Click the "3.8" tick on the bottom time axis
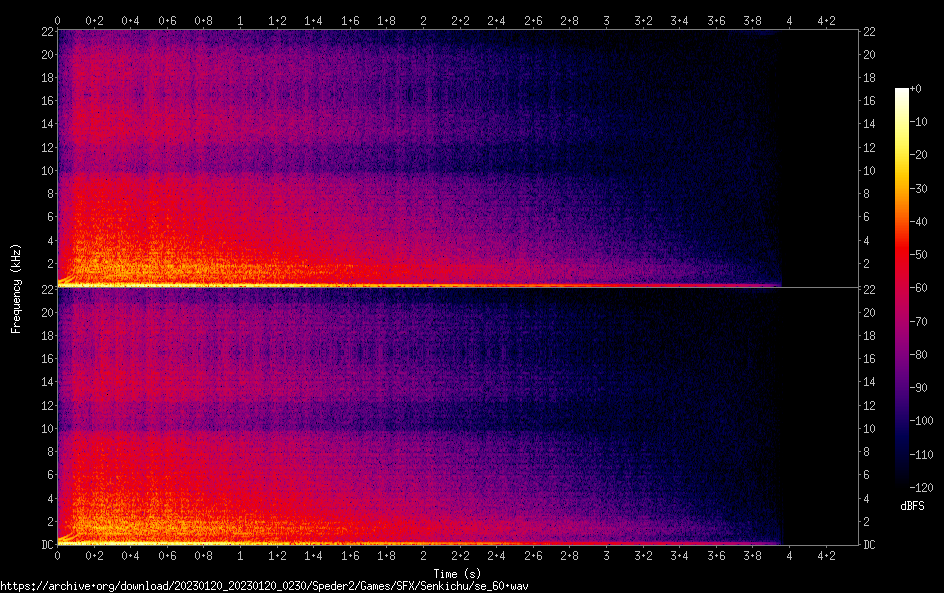This screenshot has width=944, height=593. [x=754, y=556]
